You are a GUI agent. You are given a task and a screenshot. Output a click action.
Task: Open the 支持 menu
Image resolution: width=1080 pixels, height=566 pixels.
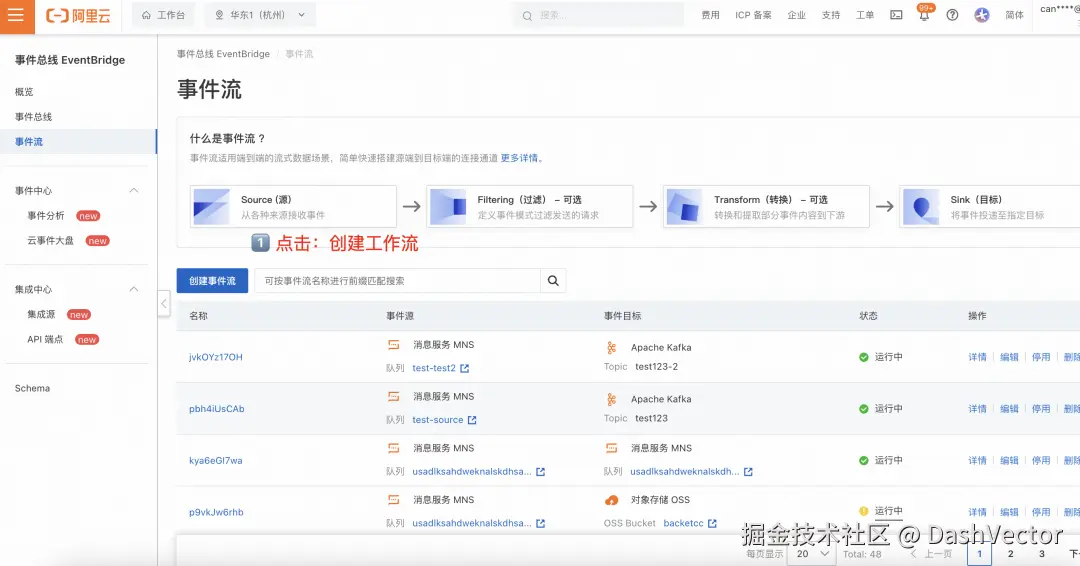tap(831, 15)
